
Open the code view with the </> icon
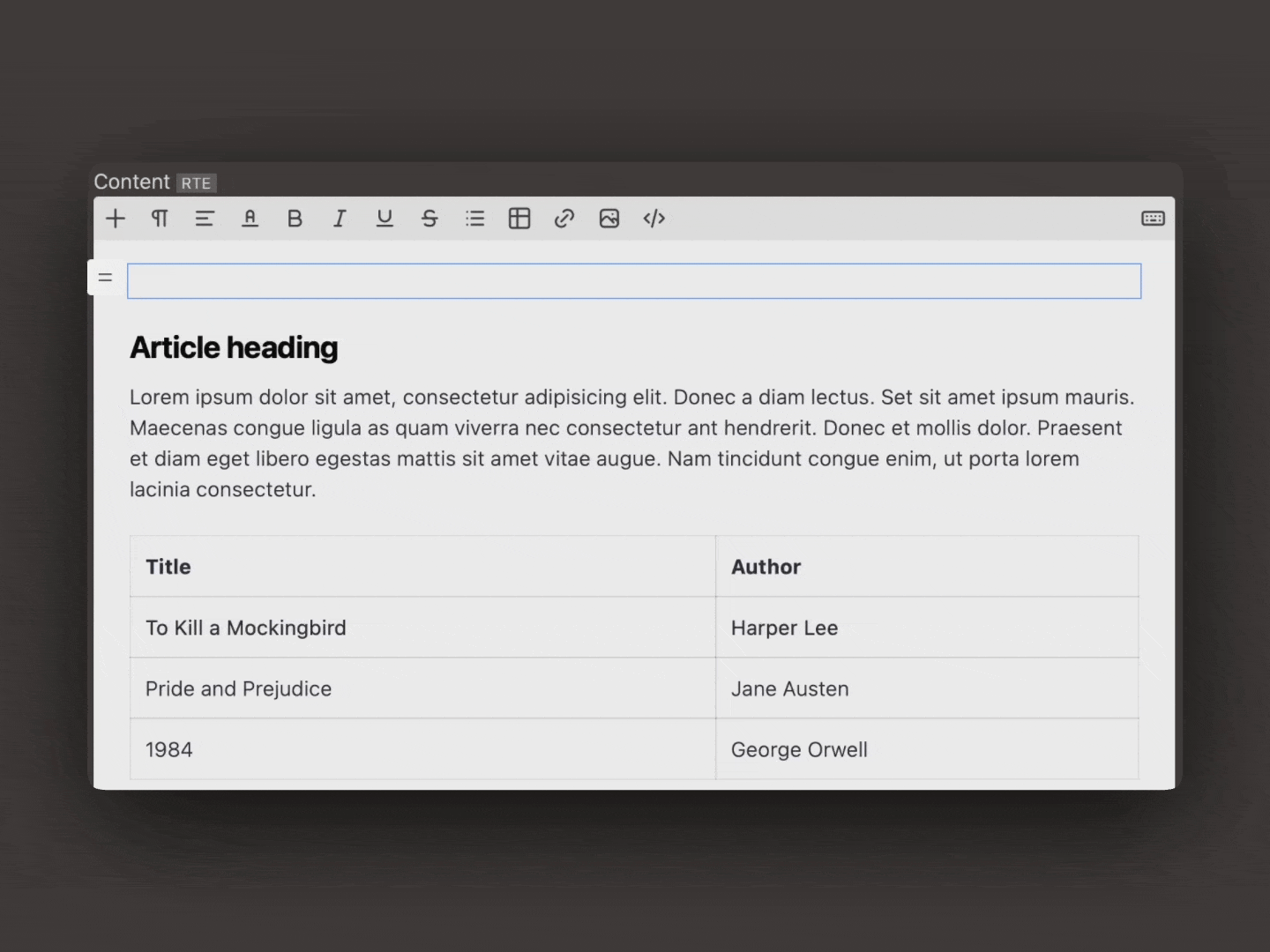point(654,219)
